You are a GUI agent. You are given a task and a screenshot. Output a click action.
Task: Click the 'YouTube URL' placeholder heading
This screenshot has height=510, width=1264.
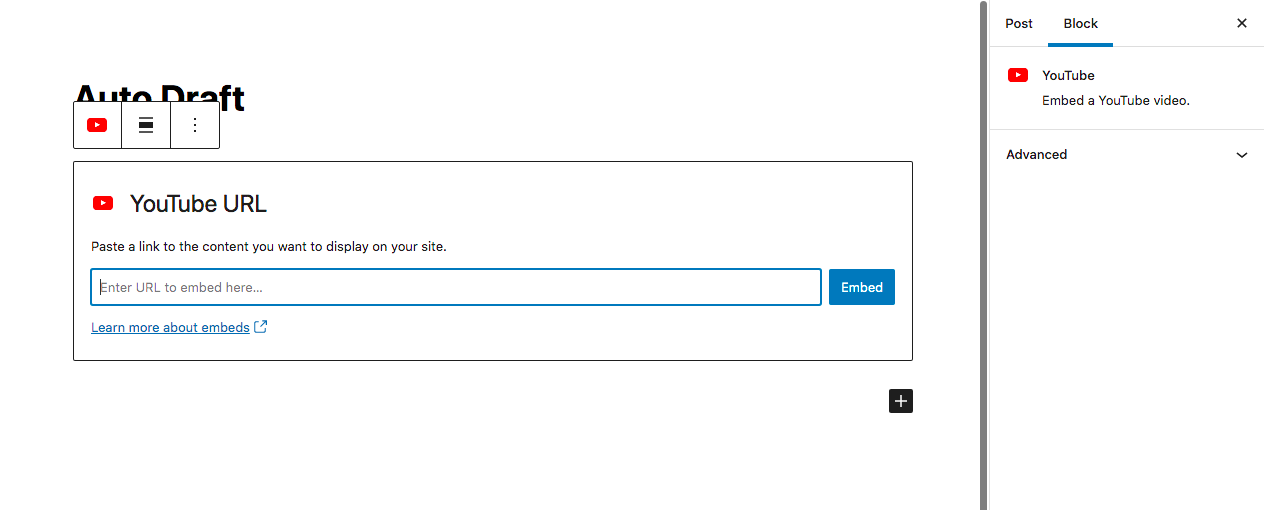point(198,204)
